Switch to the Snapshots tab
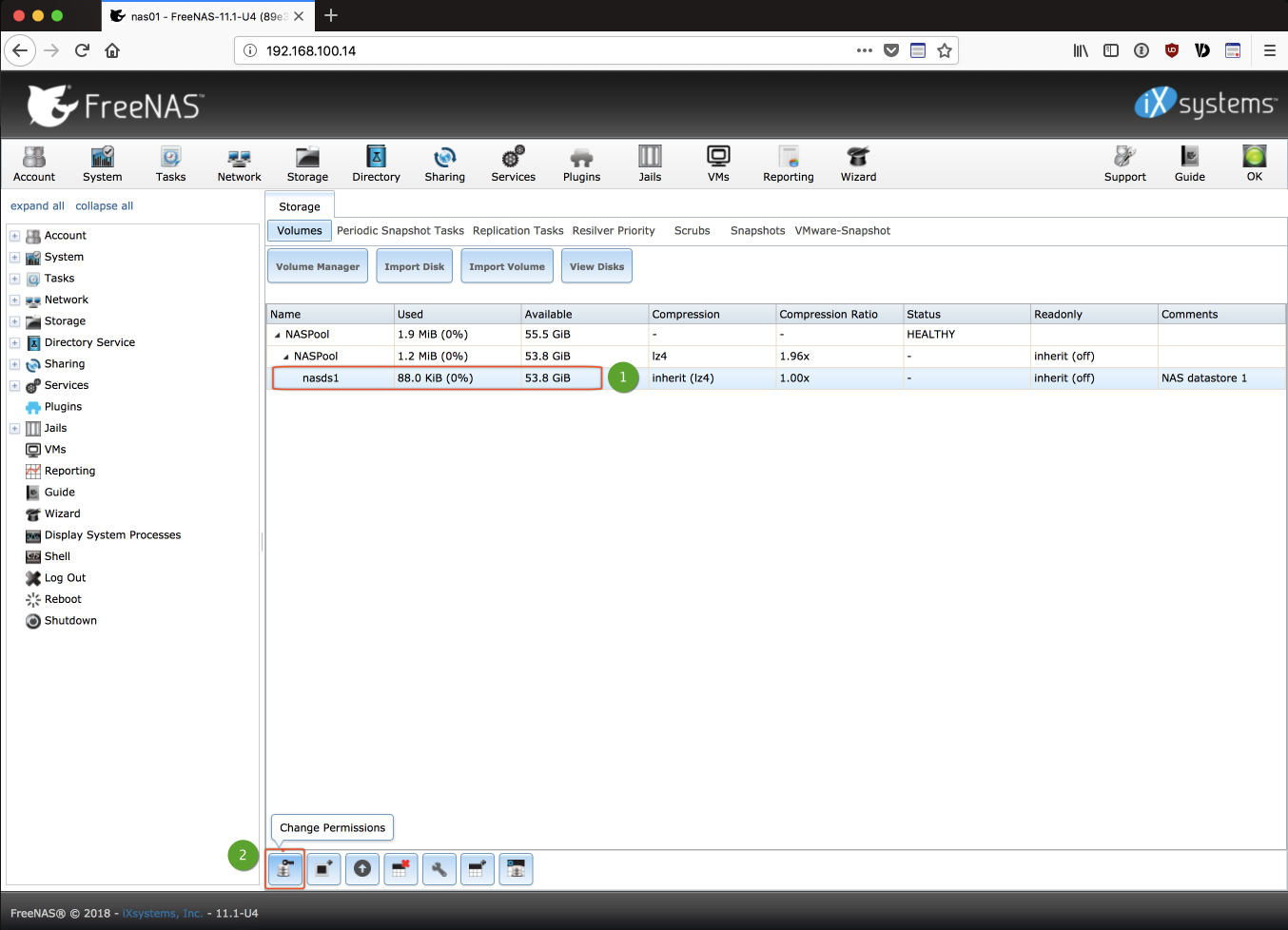 757,231
